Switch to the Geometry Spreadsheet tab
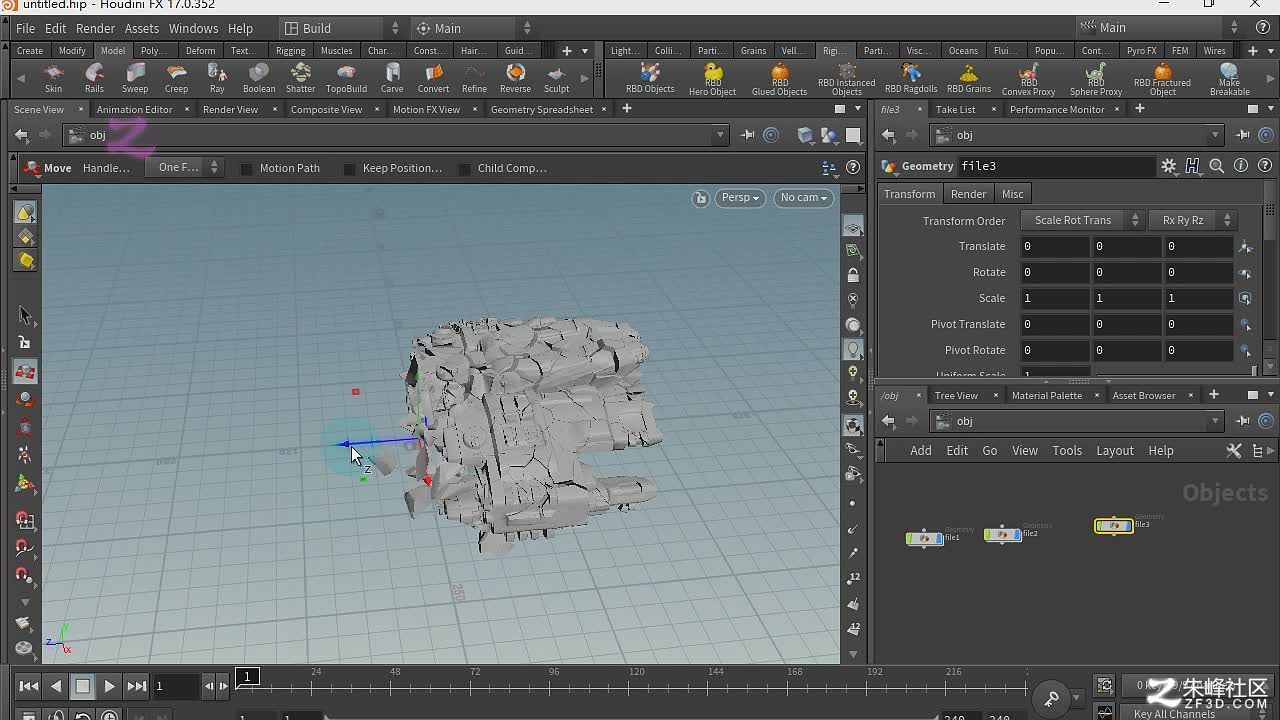This screenshot has height=720, width=1280. tap(542, 109)
